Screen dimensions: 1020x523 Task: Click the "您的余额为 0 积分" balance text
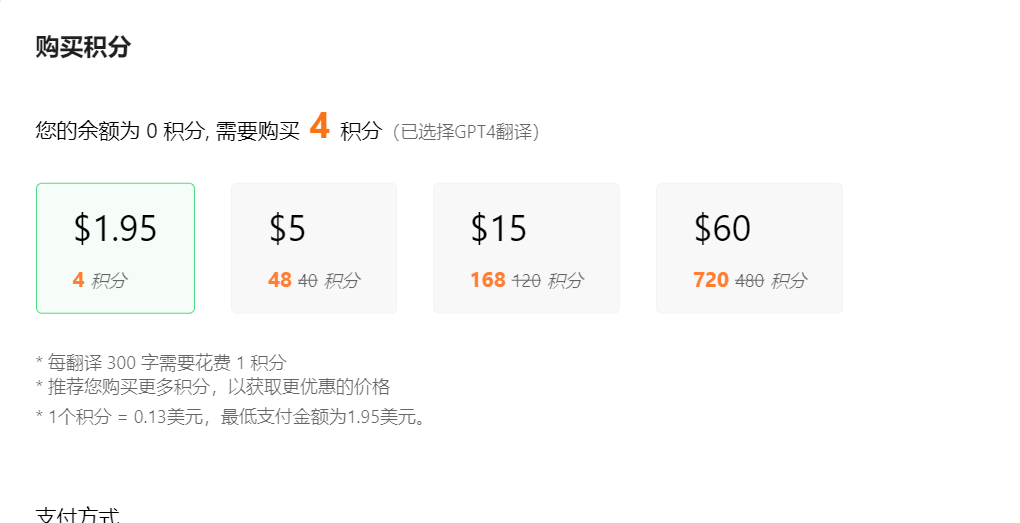pos(120,131)
